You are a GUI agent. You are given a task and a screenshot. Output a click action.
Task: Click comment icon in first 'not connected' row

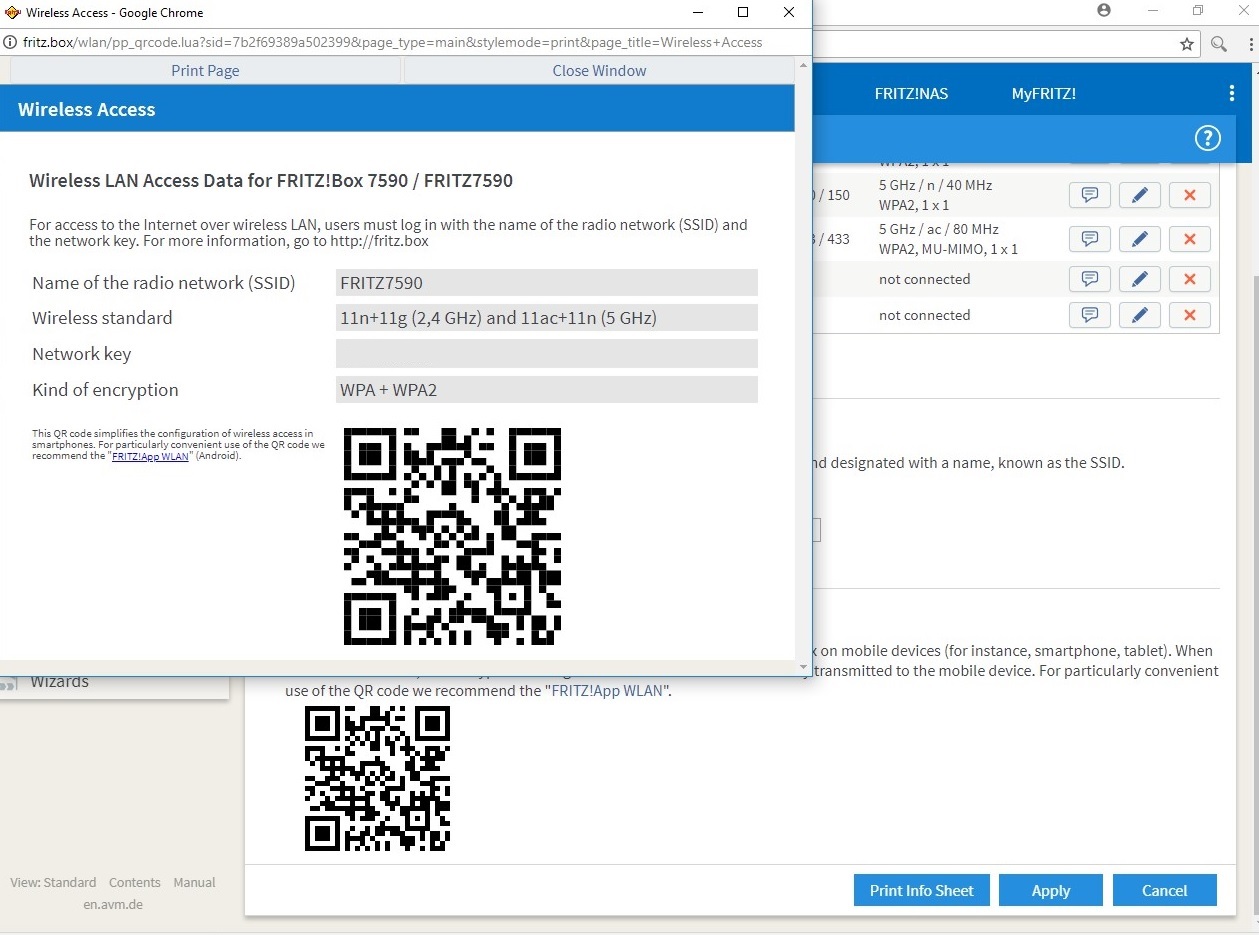(1090, 279)
